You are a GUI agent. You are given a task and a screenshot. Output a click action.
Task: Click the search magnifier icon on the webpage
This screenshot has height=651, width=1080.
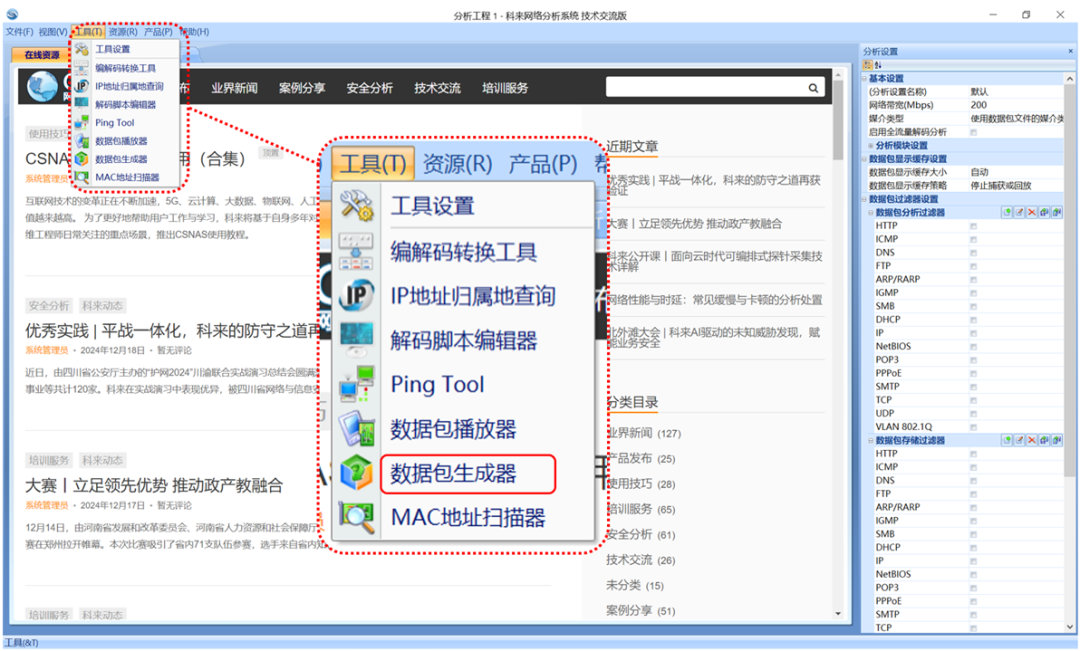(812, 88)
